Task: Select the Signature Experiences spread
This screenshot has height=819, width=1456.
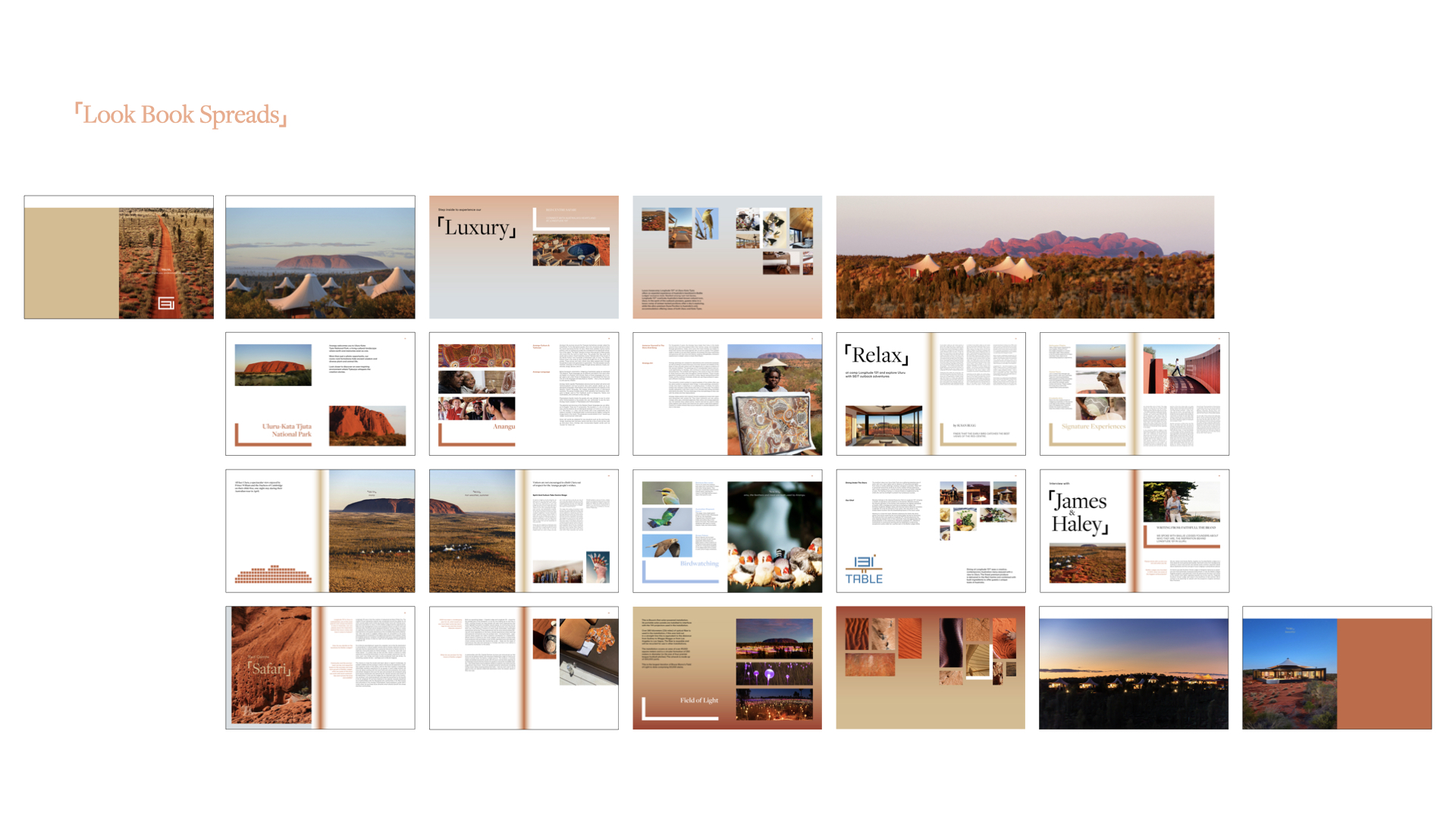Action: [1134, 394]
